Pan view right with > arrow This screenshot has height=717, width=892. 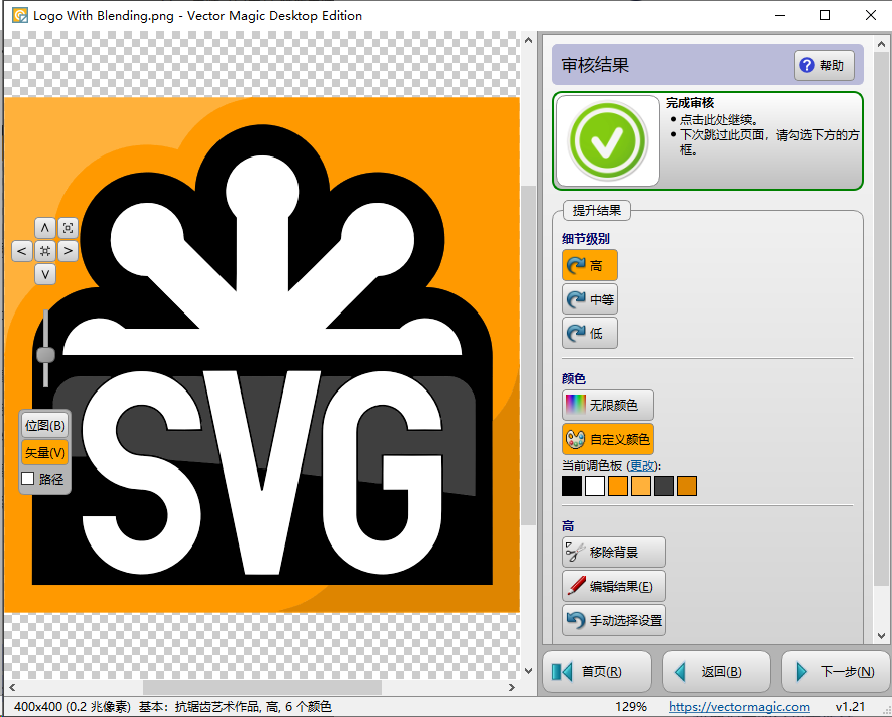coord(68,251)
